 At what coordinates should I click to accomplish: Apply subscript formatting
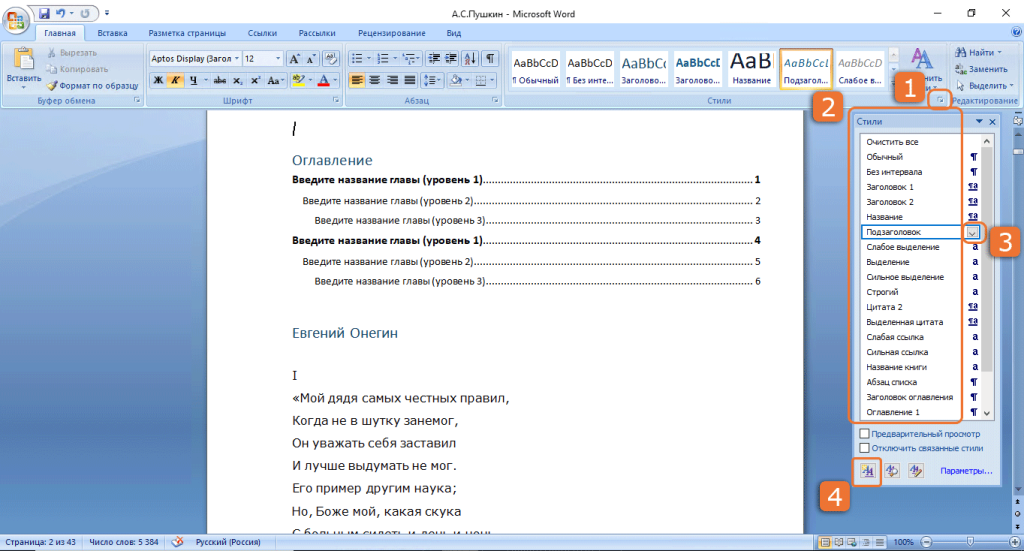pyautogui.click(x=238, y=80)
